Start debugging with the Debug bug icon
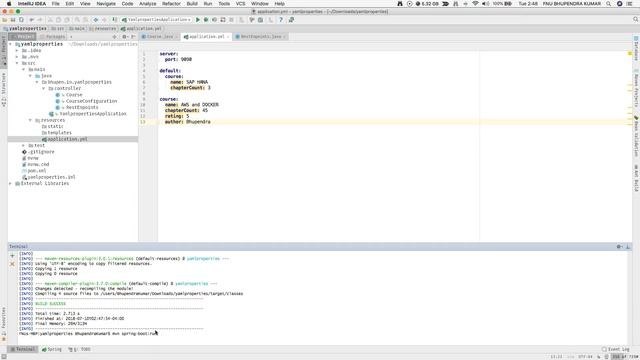Viewport: 640px width, 360px height. pos(206,20)
